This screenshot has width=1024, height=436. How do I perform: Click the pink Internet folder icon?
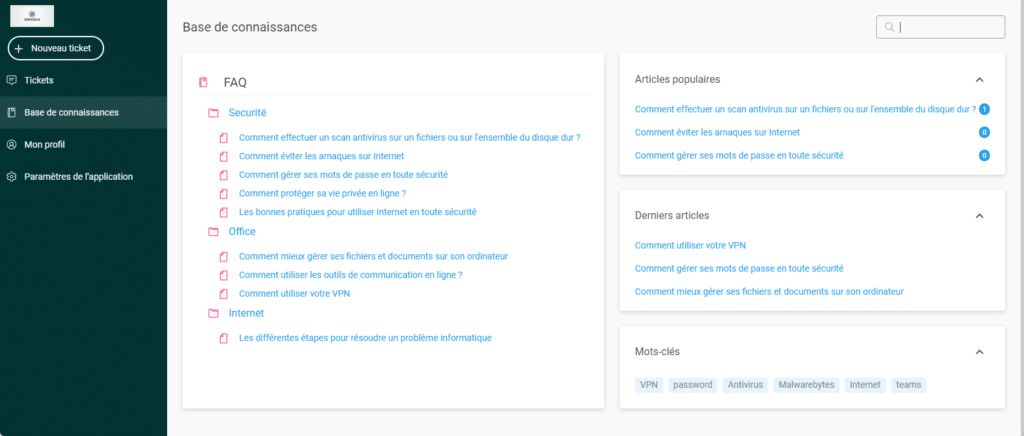coord(213,313)
